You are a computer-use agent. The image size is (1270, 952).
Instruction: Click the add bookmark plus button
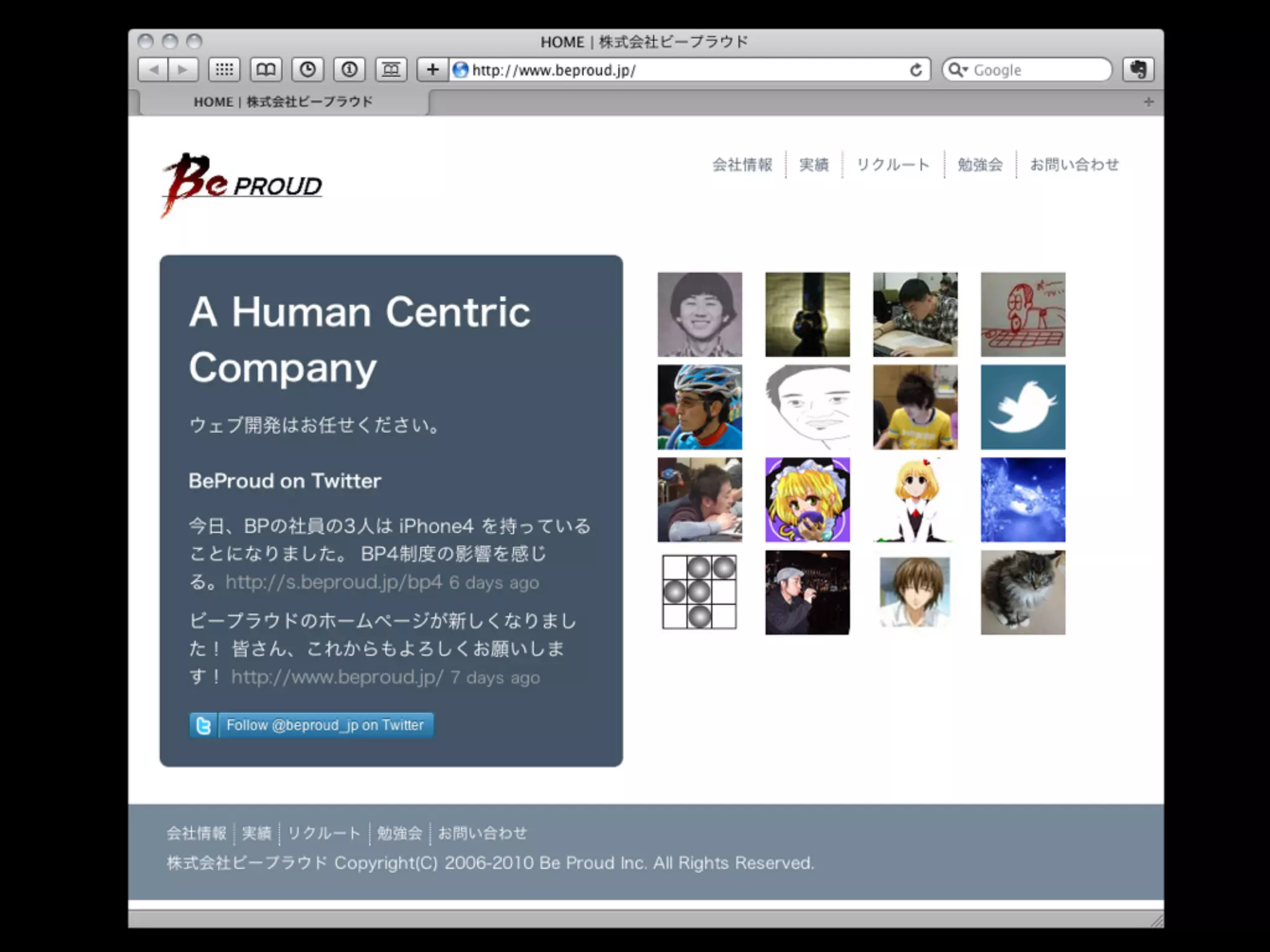(432, 69)
